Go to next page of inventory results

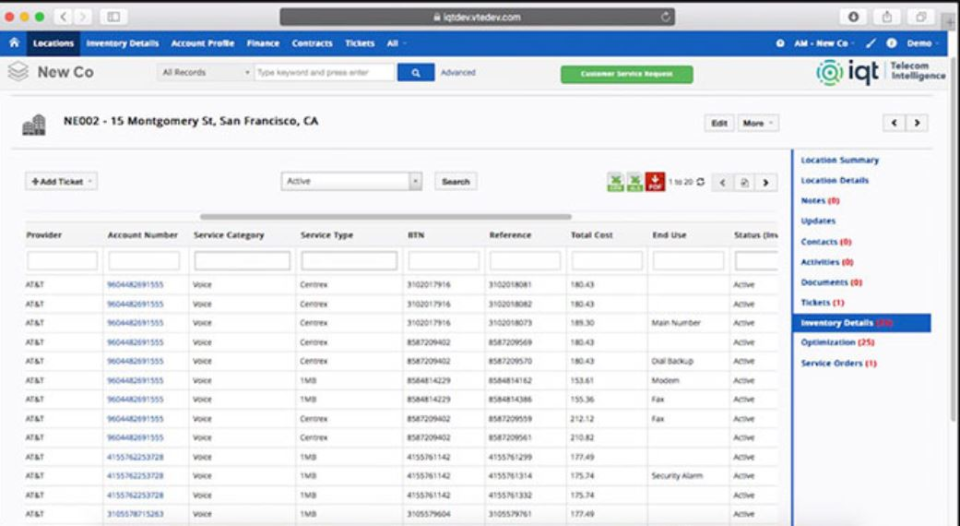point(765,182)
